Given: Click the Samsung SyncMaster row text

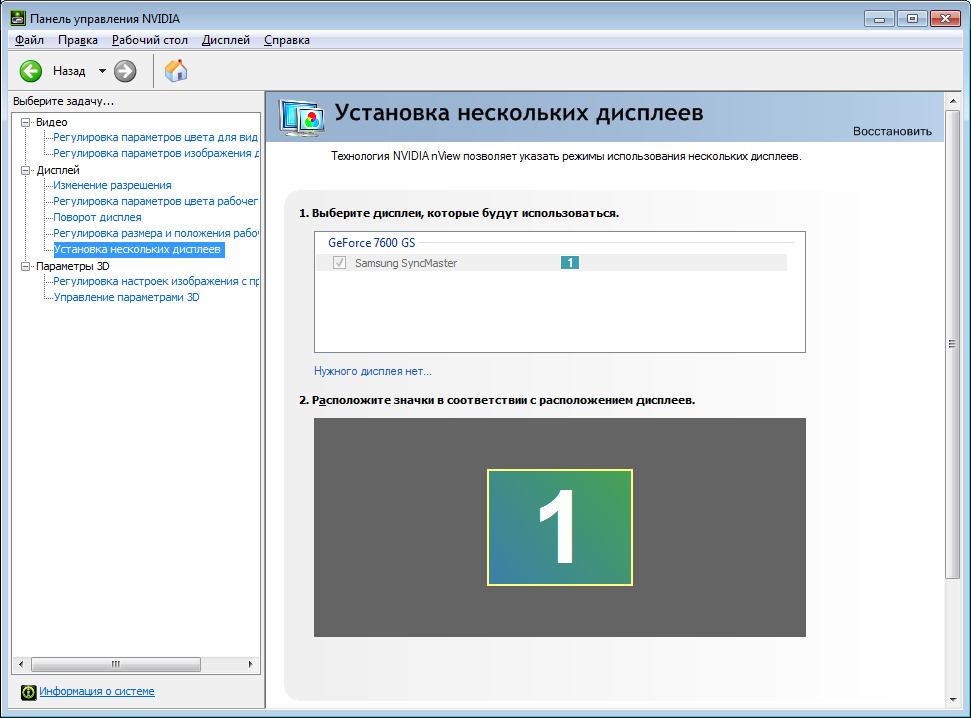Looking at the screenshot, I should click(406, 263).
